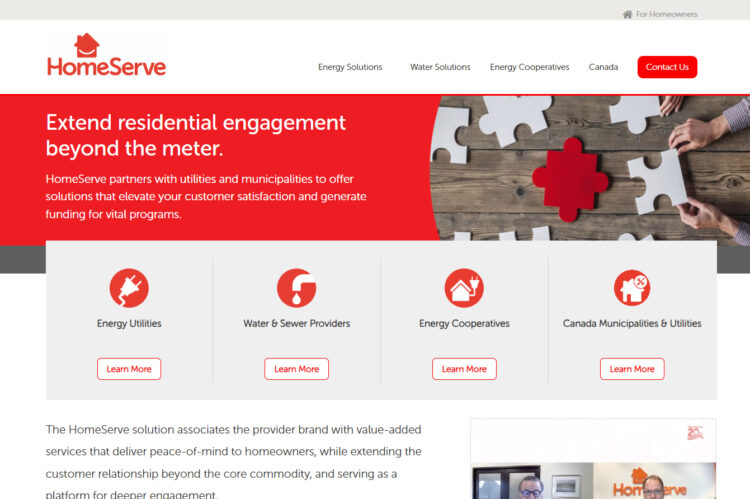This screenshot has width=750, height=499.
Task: Open the For Homeowners link
Action: [666, 14]
